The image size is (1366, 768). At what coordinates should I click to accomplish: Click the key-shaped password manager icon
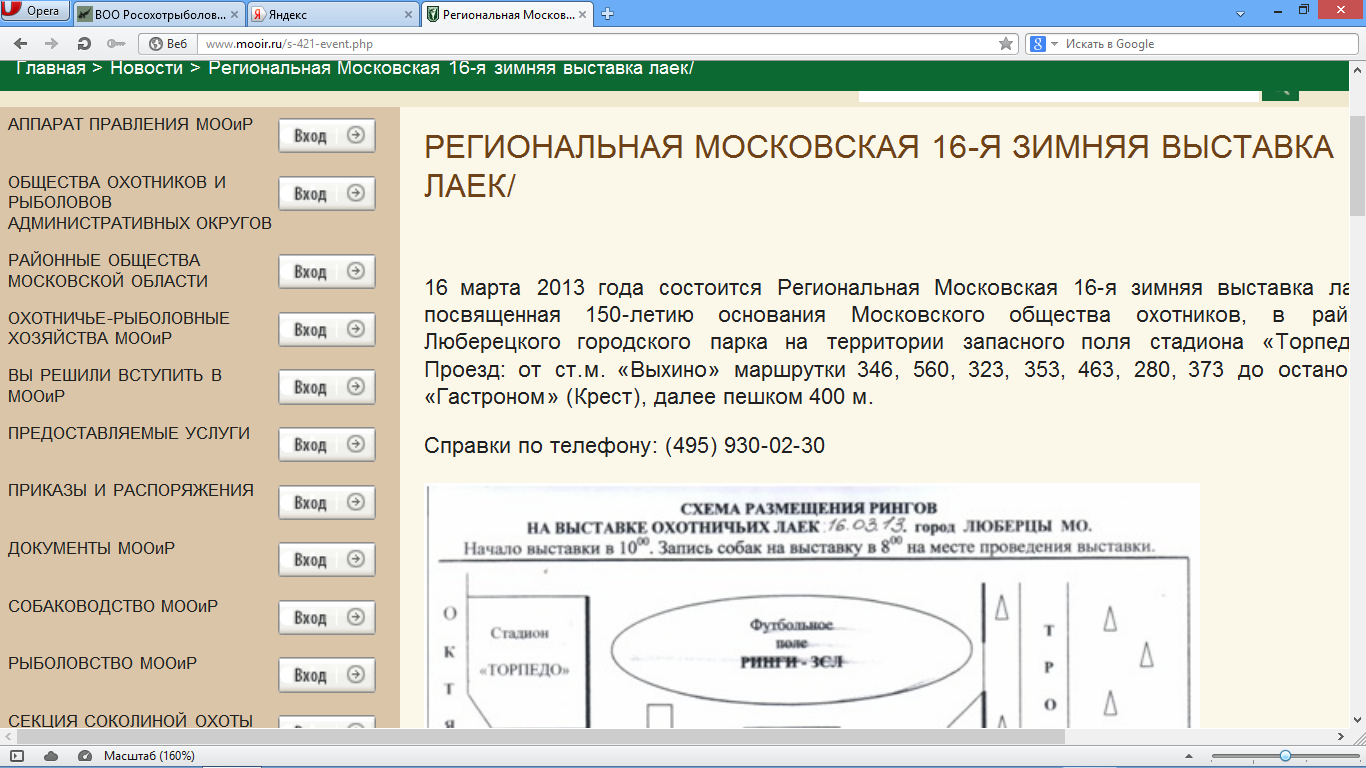pos(116,44)
